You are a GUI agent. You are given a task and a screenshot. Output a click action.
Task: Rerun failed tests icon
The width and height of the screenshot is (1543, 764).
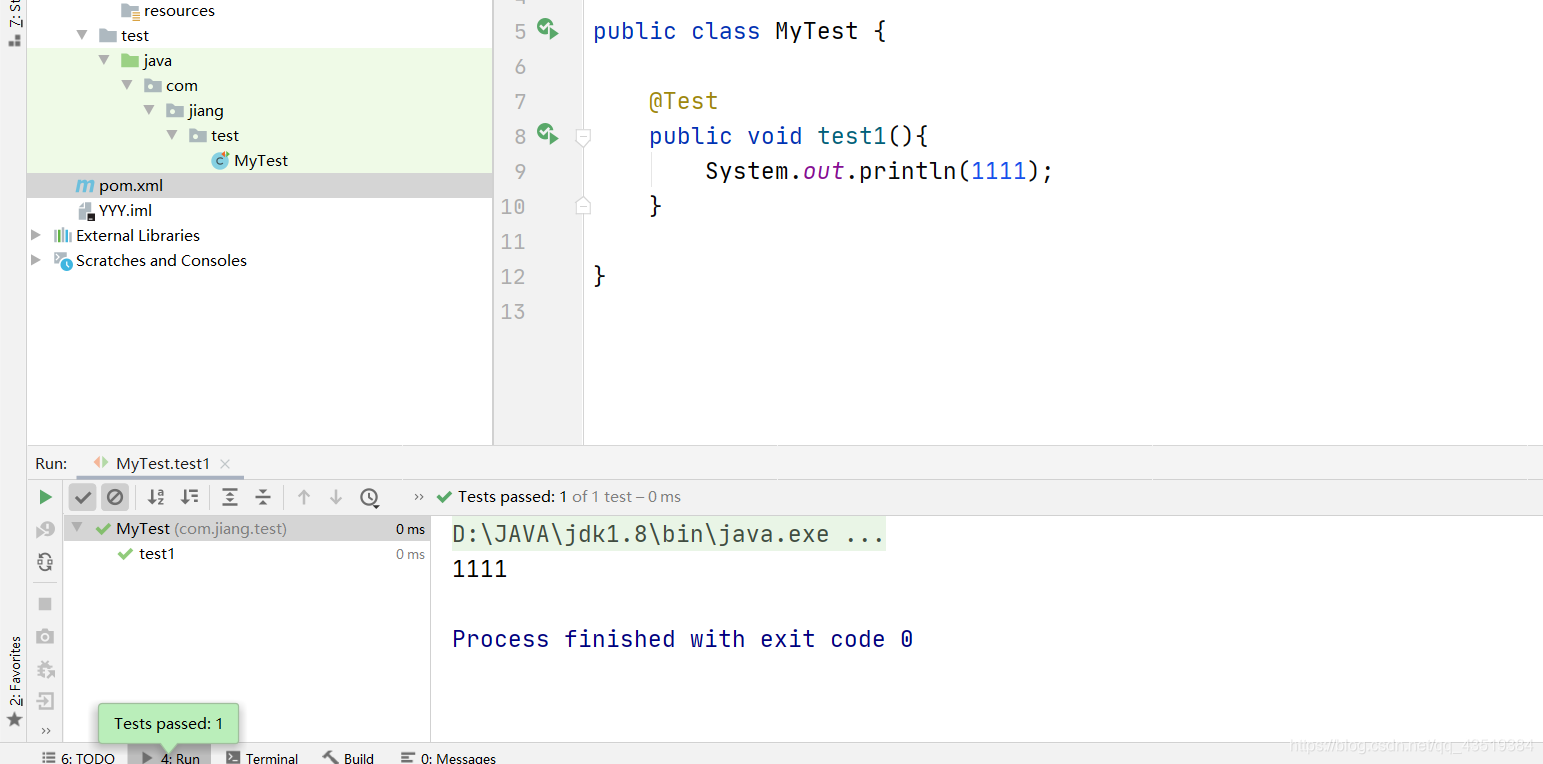[x=45, y=530]
